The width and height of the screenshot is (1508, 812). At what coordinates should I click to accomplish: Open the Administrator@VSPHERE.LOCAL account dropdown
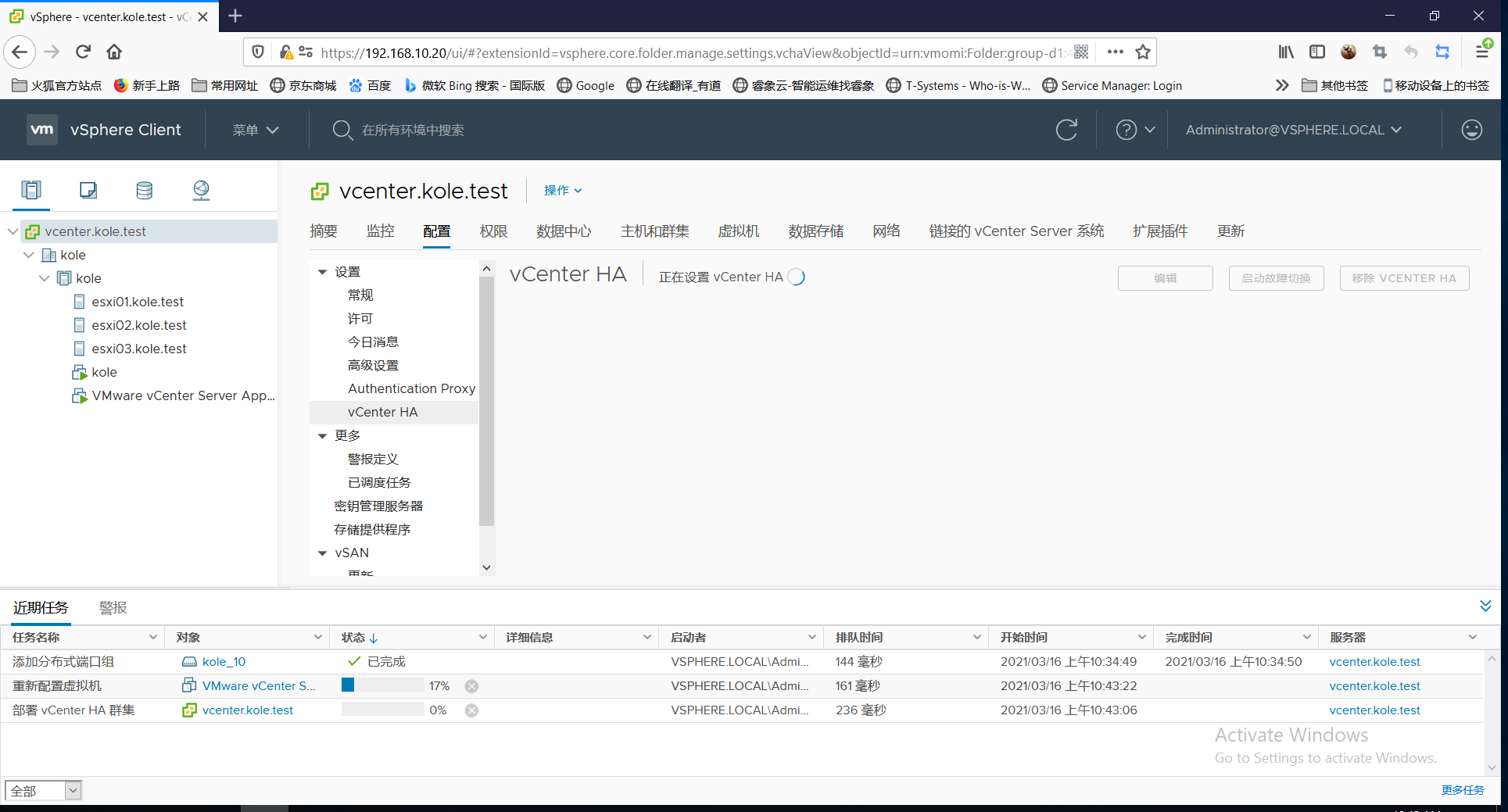tap(1293, 130)
